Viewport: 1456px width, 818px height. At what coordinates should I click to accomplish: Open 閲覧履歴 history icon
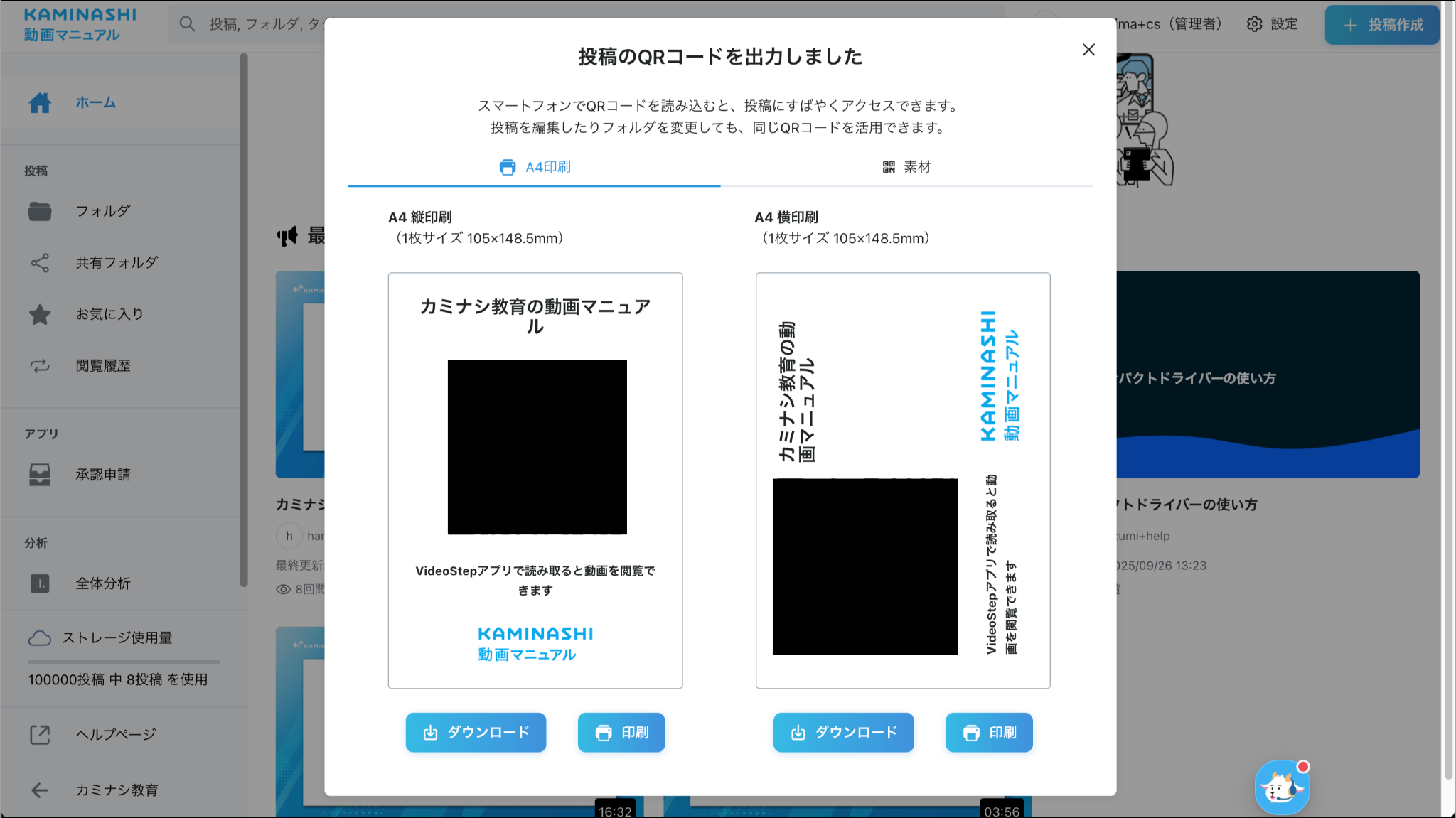pyautogui.click(x=40, y=366)
